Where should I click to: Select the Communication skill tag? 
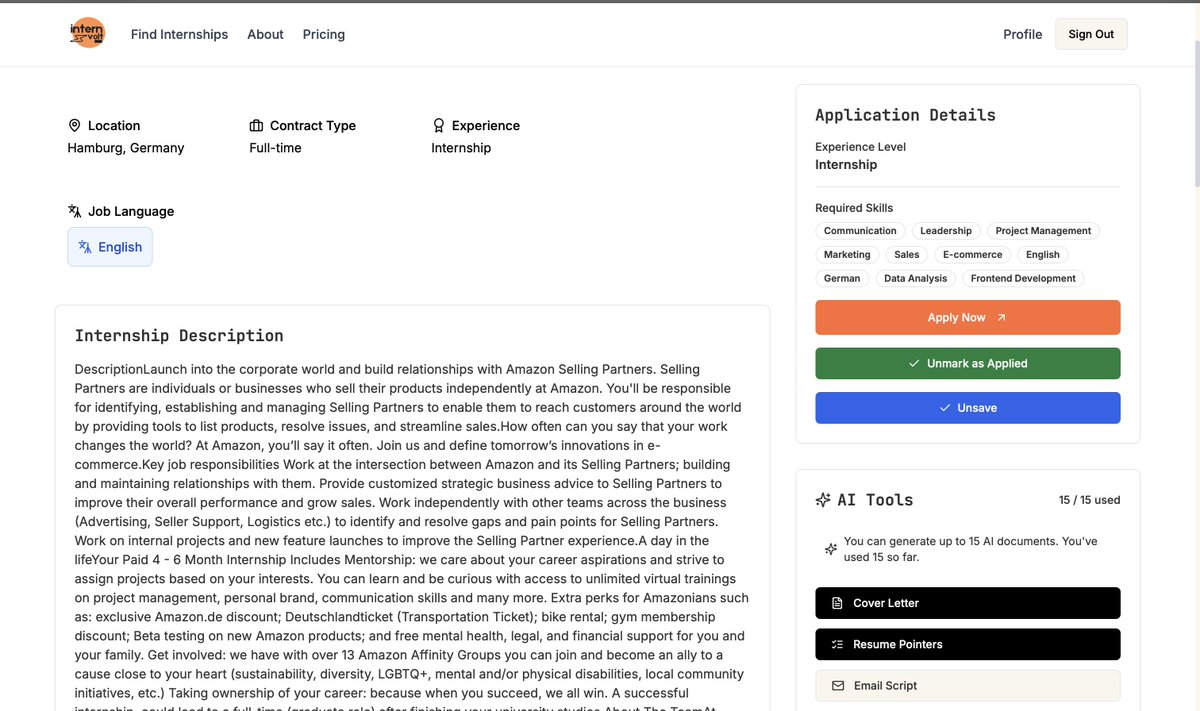(x=860, y=231)
